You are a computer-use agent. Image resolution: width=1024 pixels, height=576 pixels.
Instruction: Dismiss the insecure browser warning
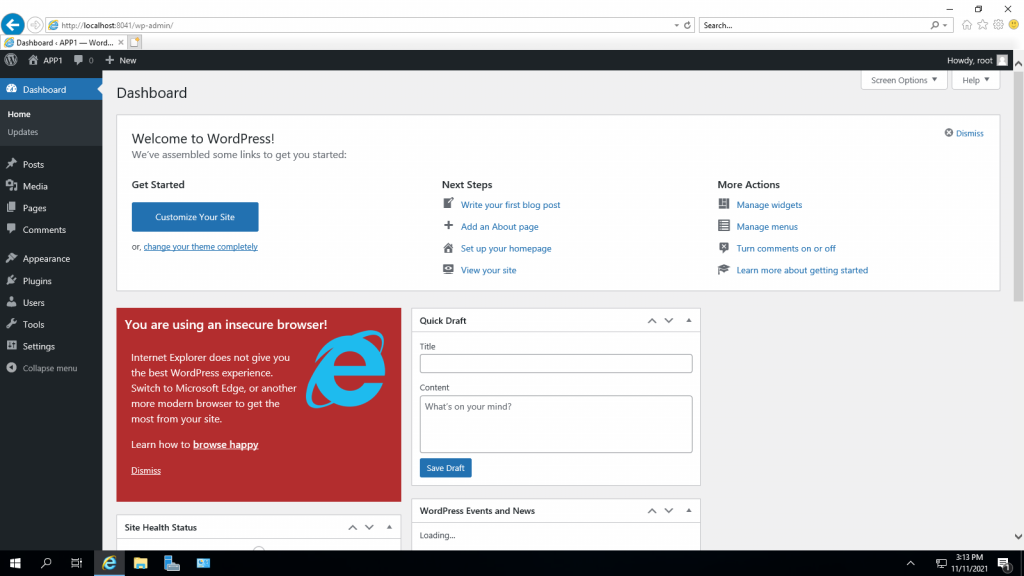pos(146,470)
